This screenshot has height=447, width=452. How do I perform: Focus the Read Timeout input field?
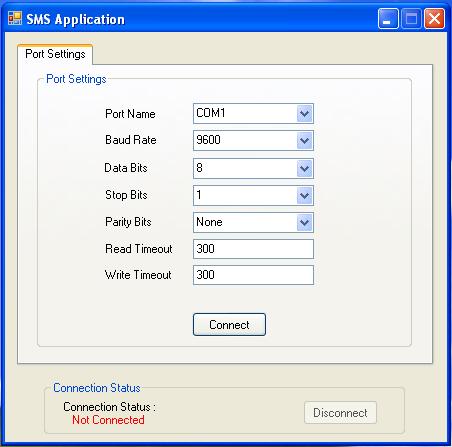[253, 249]
